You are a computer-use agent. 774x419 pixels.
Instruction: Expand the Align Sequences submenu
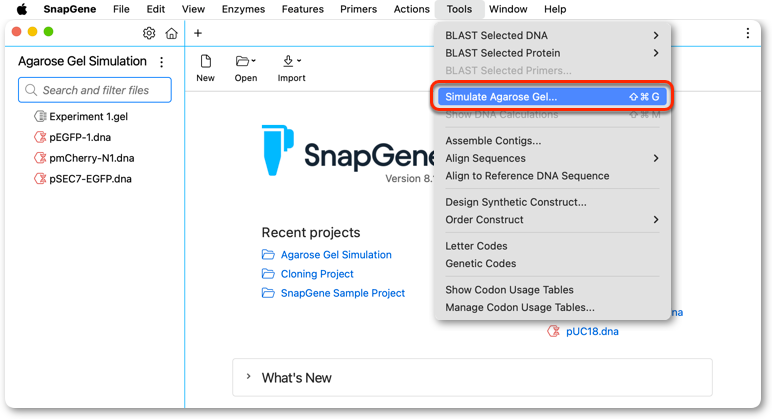552,158
